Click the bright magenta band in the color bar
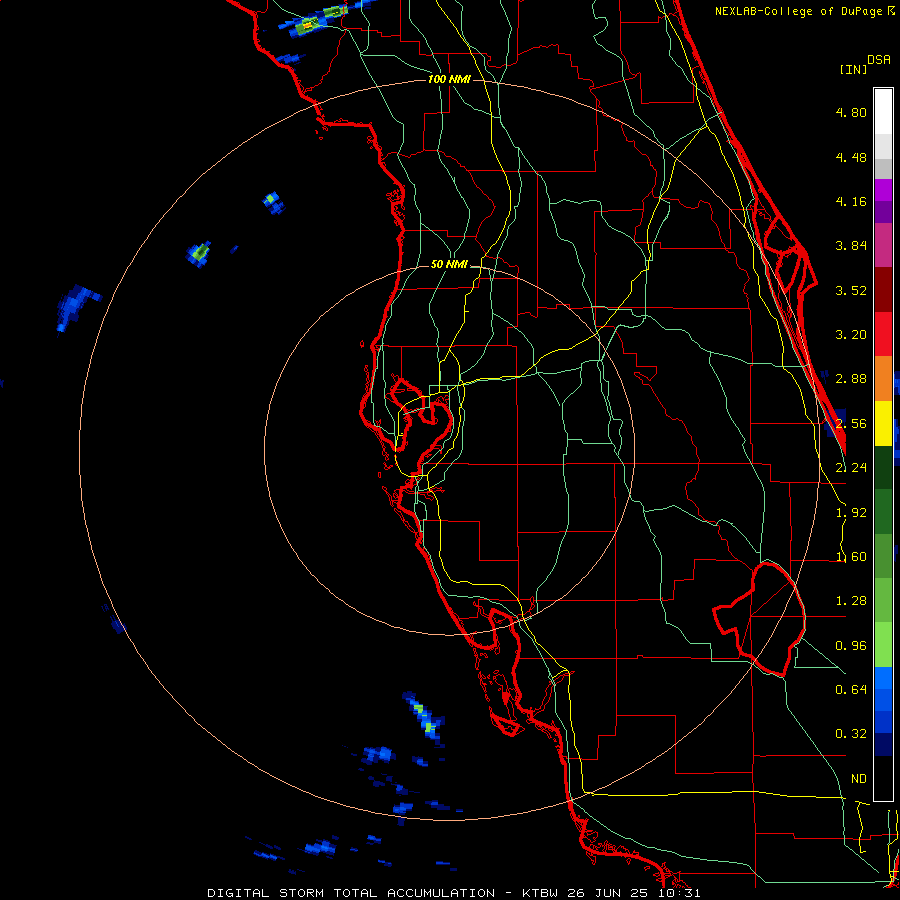 pos(883,190)
